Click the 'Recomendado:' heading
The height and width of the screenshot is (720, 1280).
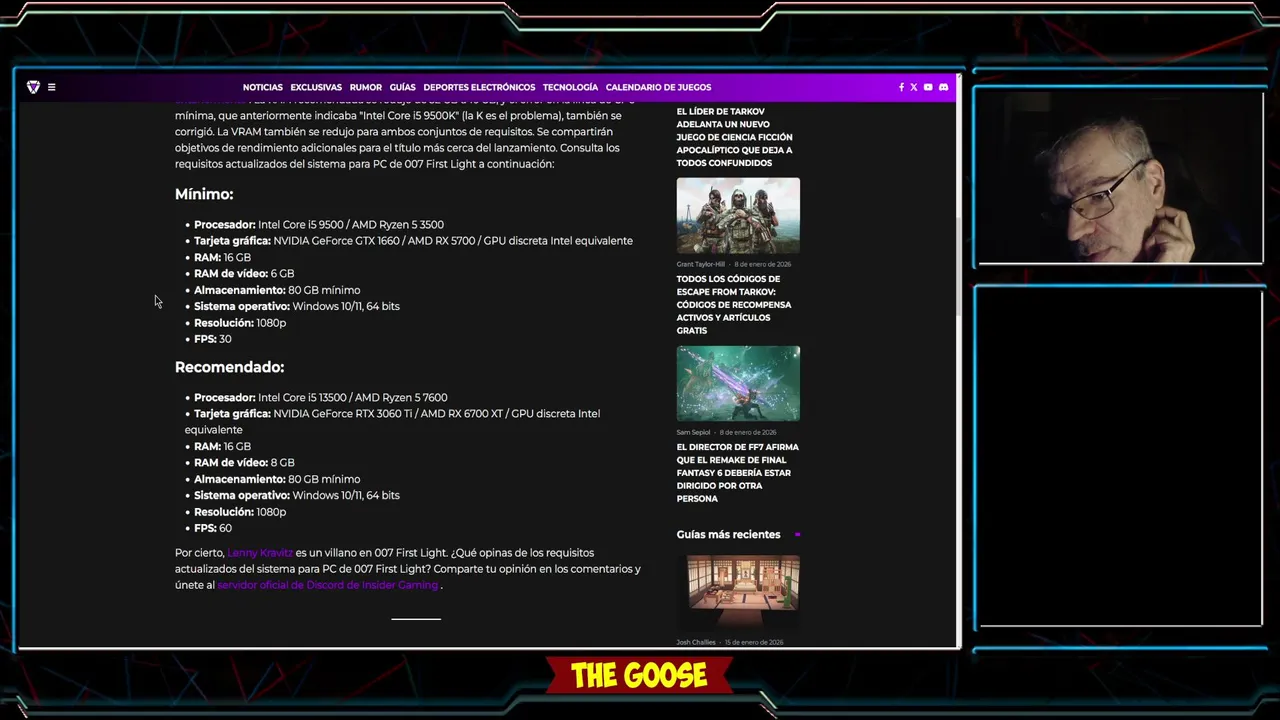pos(229,367)
